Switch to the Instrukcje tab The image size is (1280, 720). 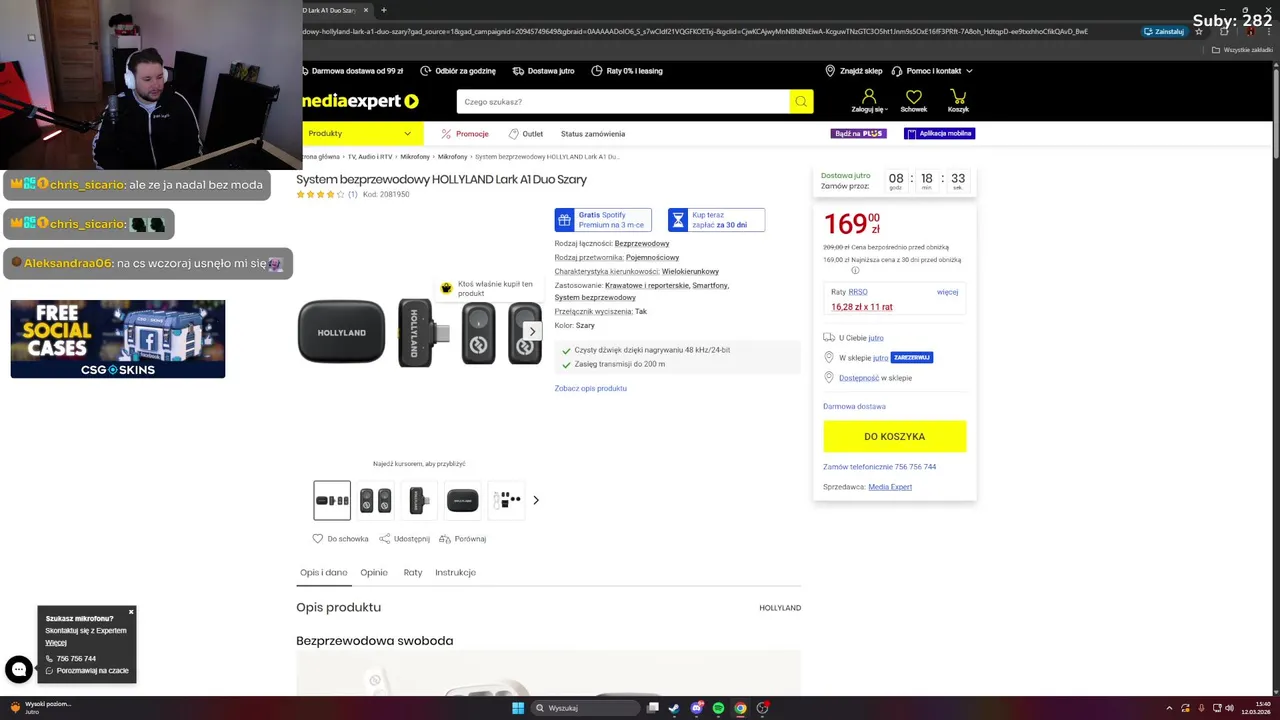(x=455, y=573)
